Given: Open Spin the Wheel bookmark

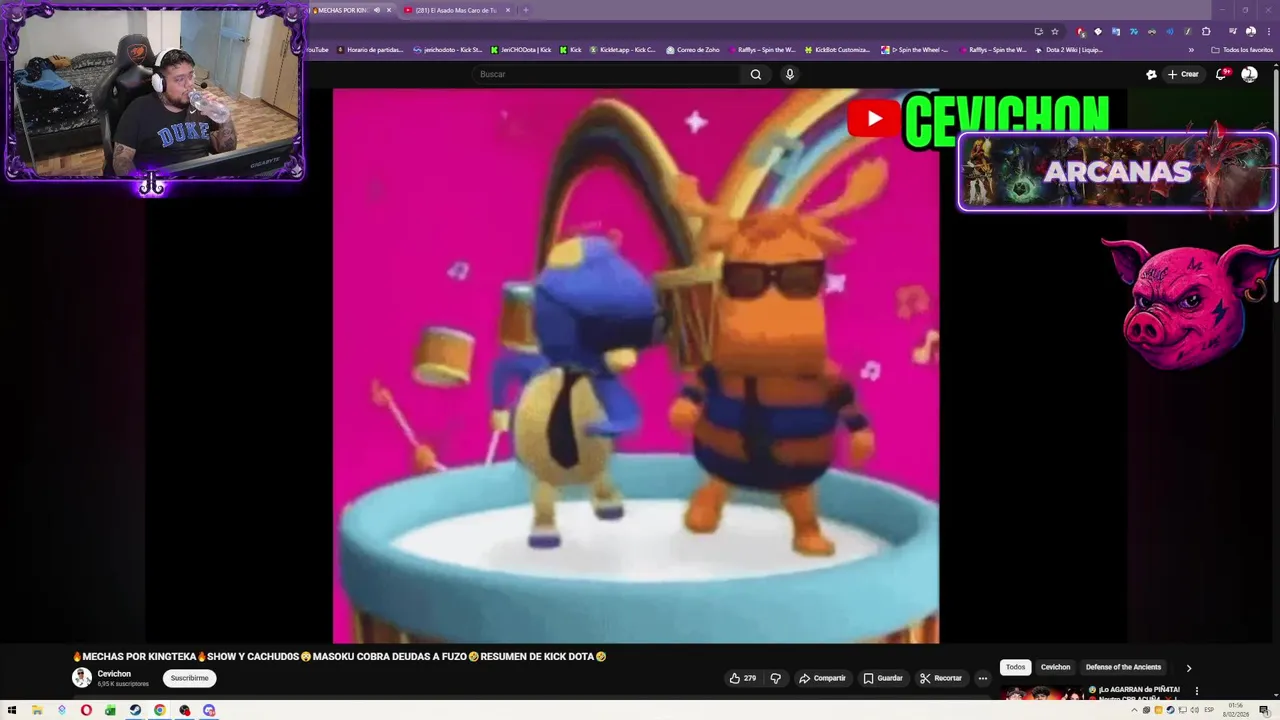Looking at the screenshot, I should (916, 49).
